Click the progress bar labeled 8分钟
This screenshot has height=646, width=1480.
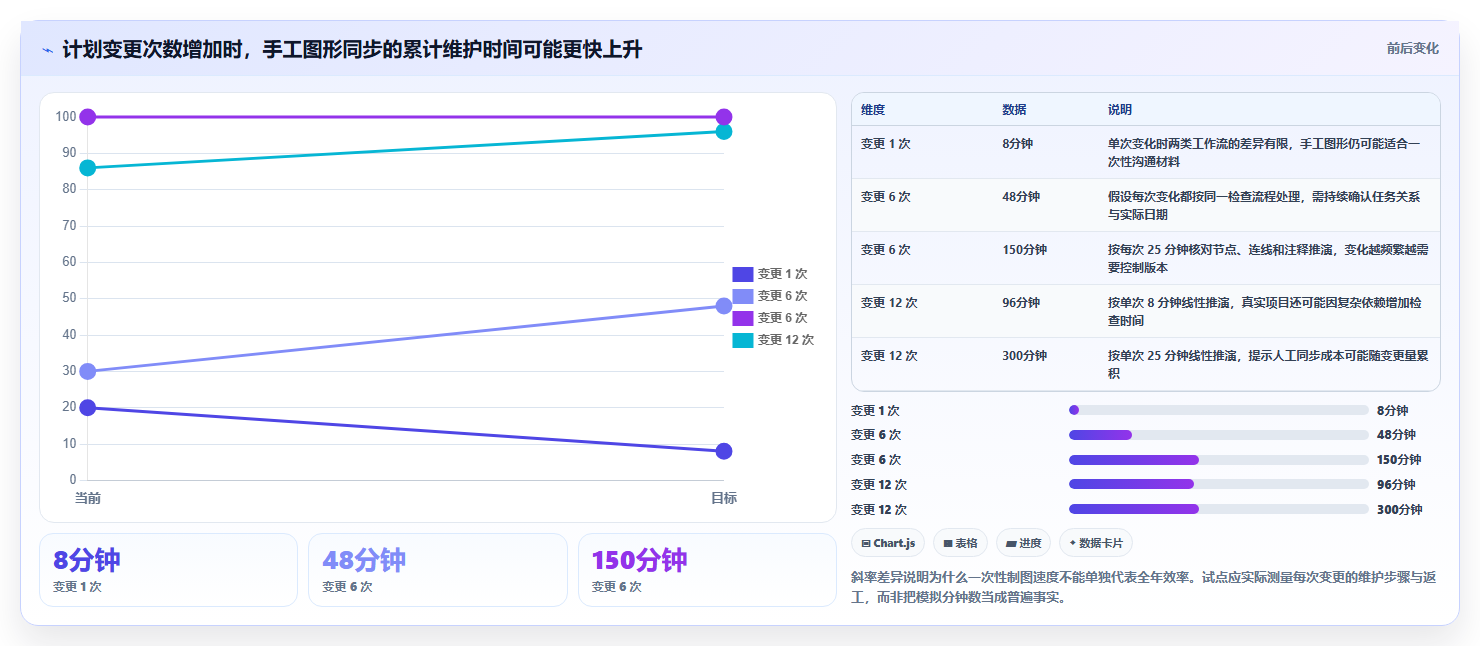1219,410
